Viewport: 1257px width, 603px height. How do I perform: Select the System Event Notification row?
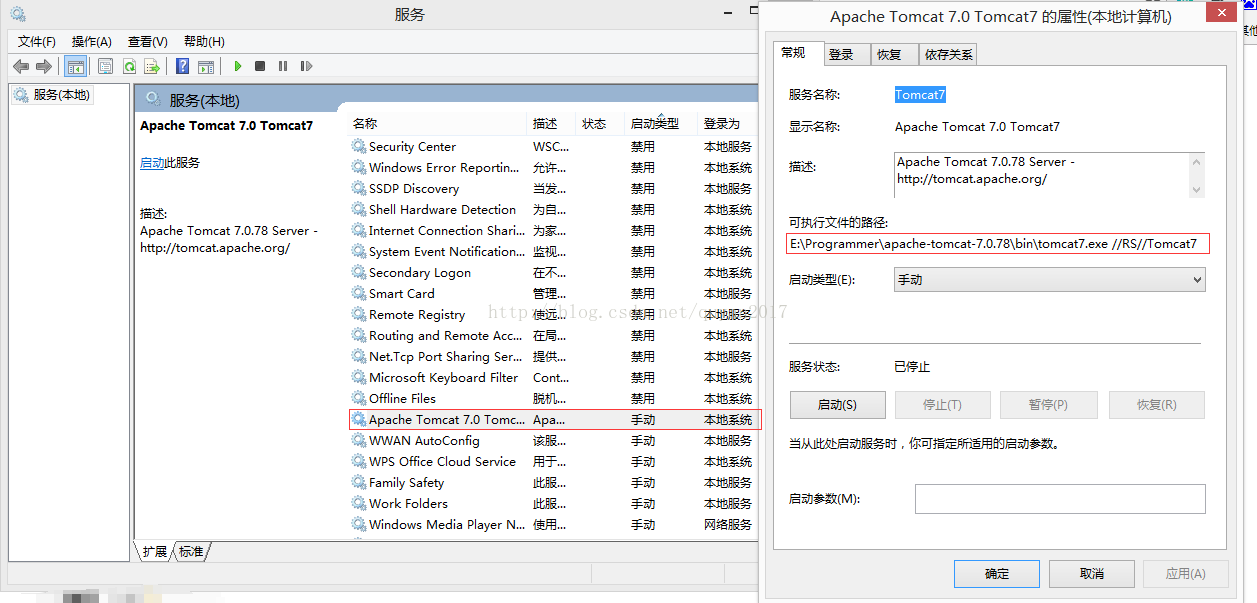[x=555, y=251]
